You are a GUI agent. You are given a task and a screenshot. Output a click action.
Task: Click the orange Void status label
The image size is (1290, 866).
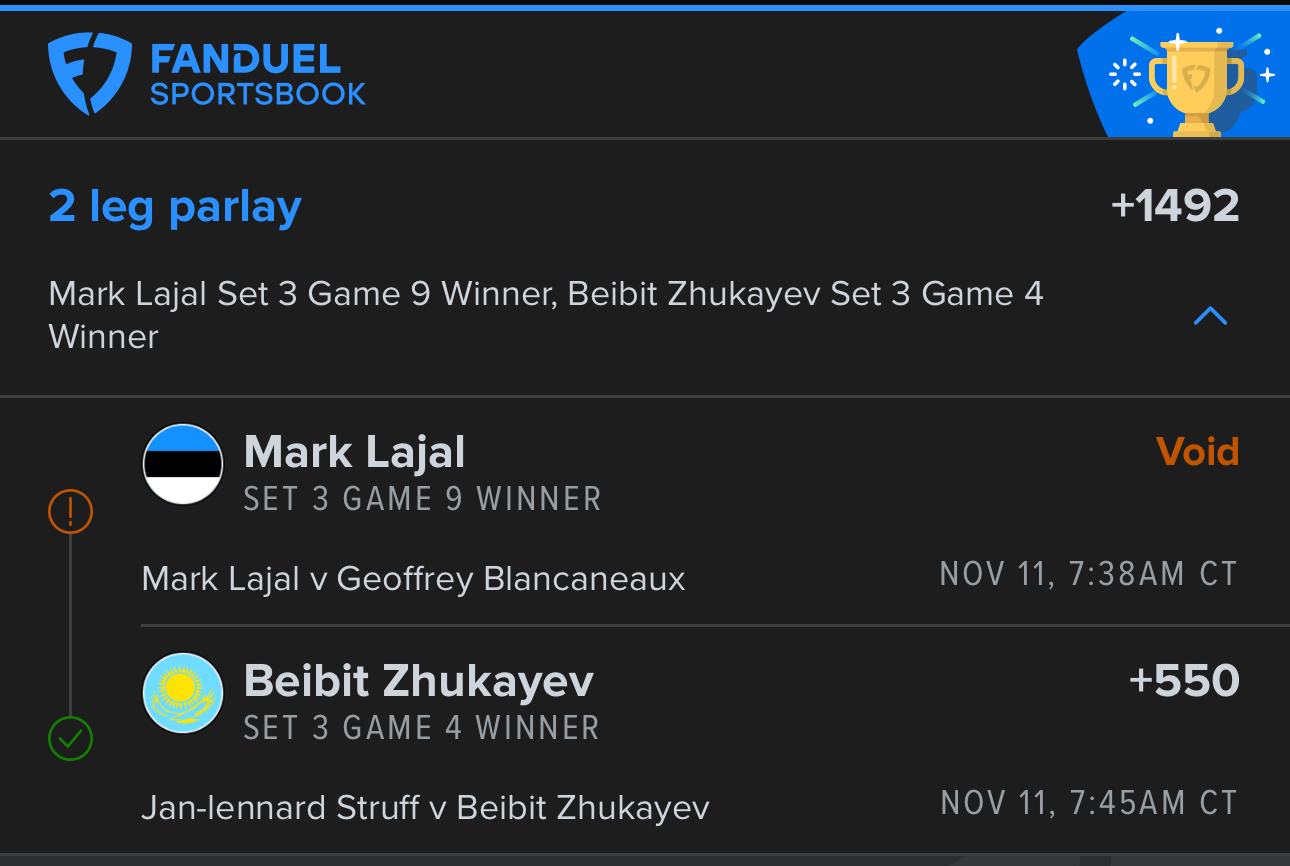(x=1197, y=452)
